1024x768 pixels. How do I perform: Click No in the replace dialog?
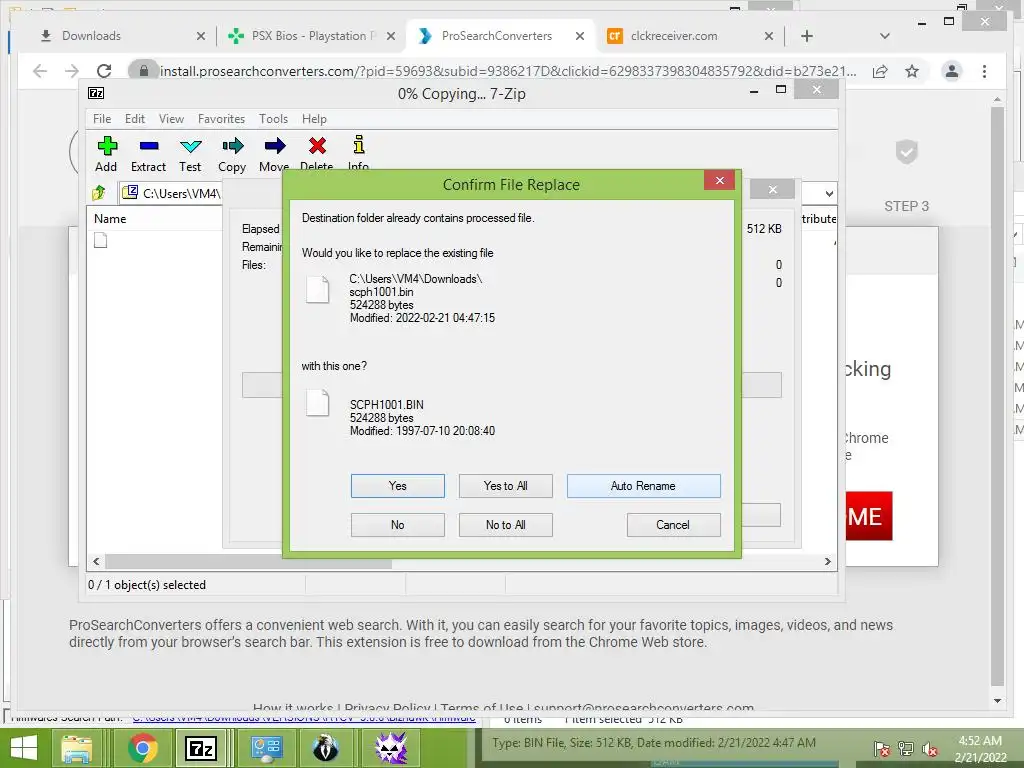(x=398, y=525)
